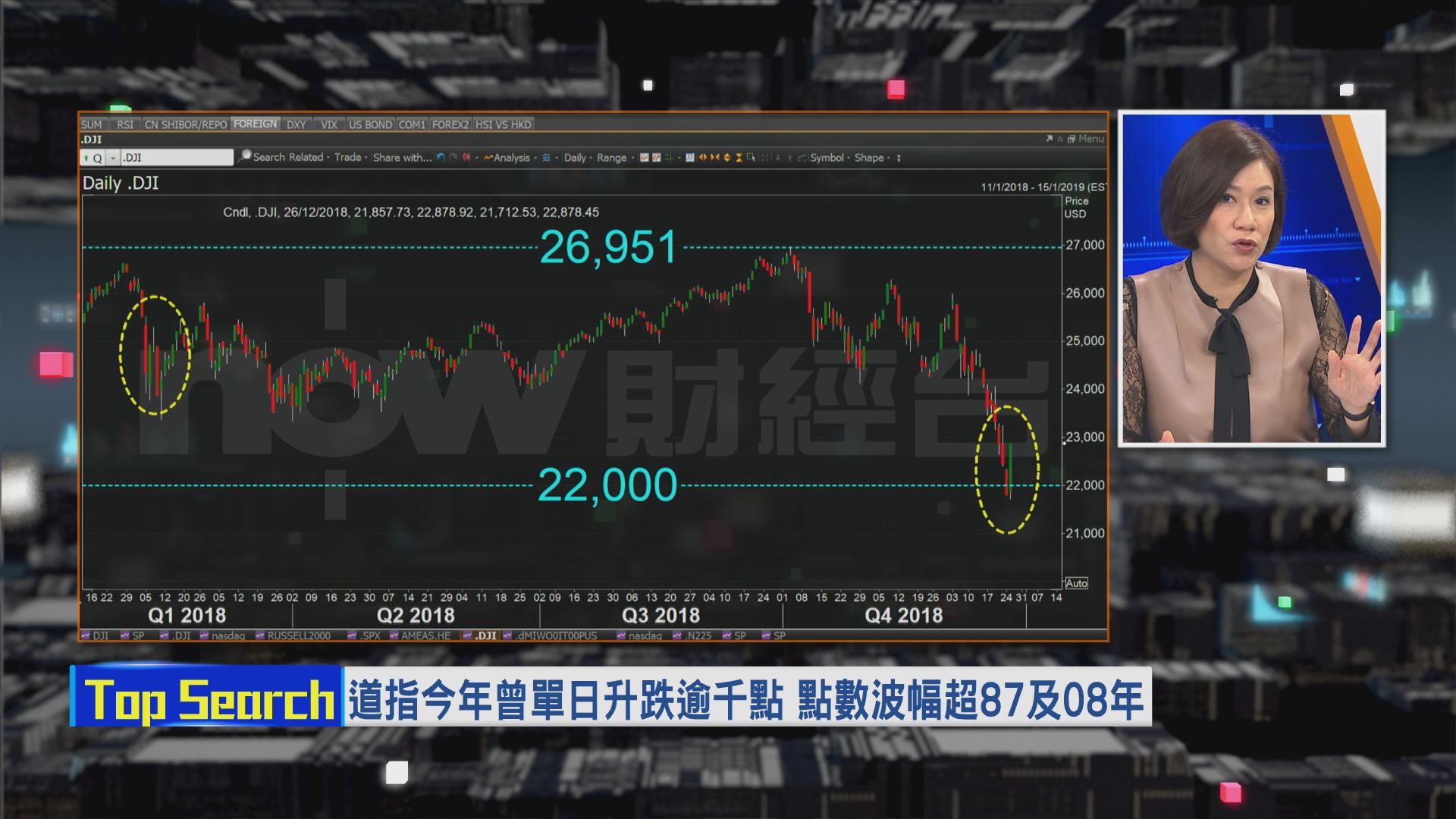
Task: Click the Share with... button
Action: coord(402,158)
